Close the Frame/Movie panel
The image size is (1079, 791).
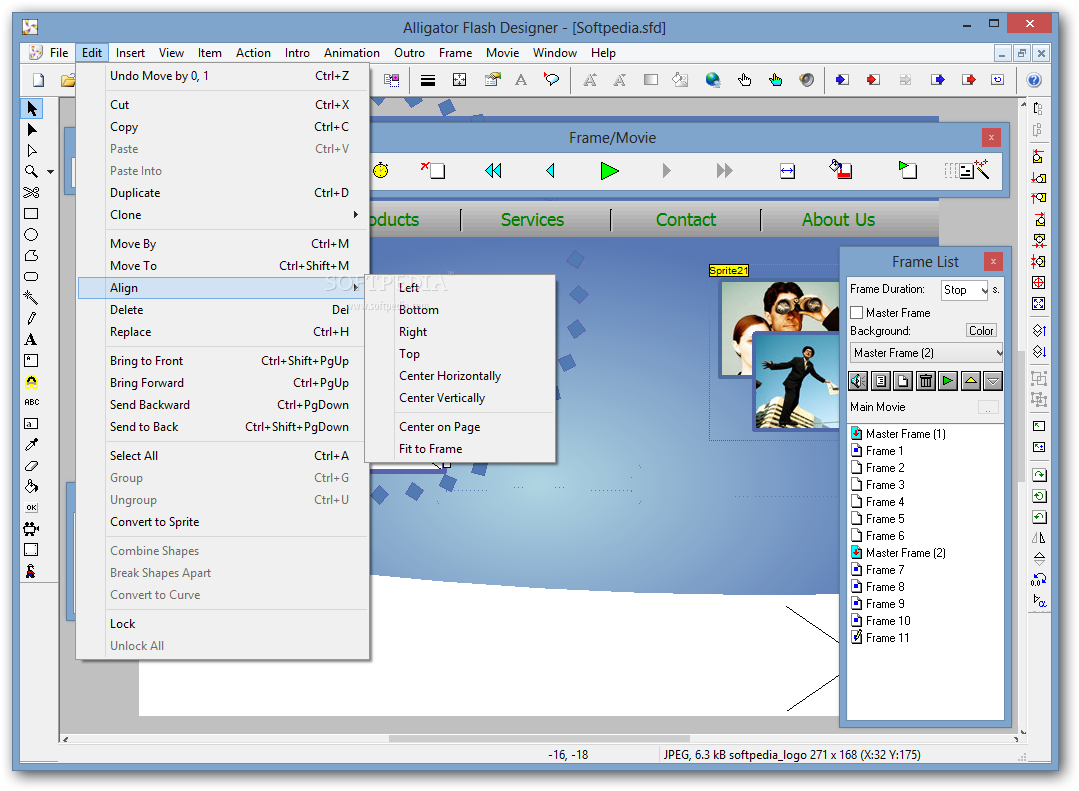coord(991,138)
